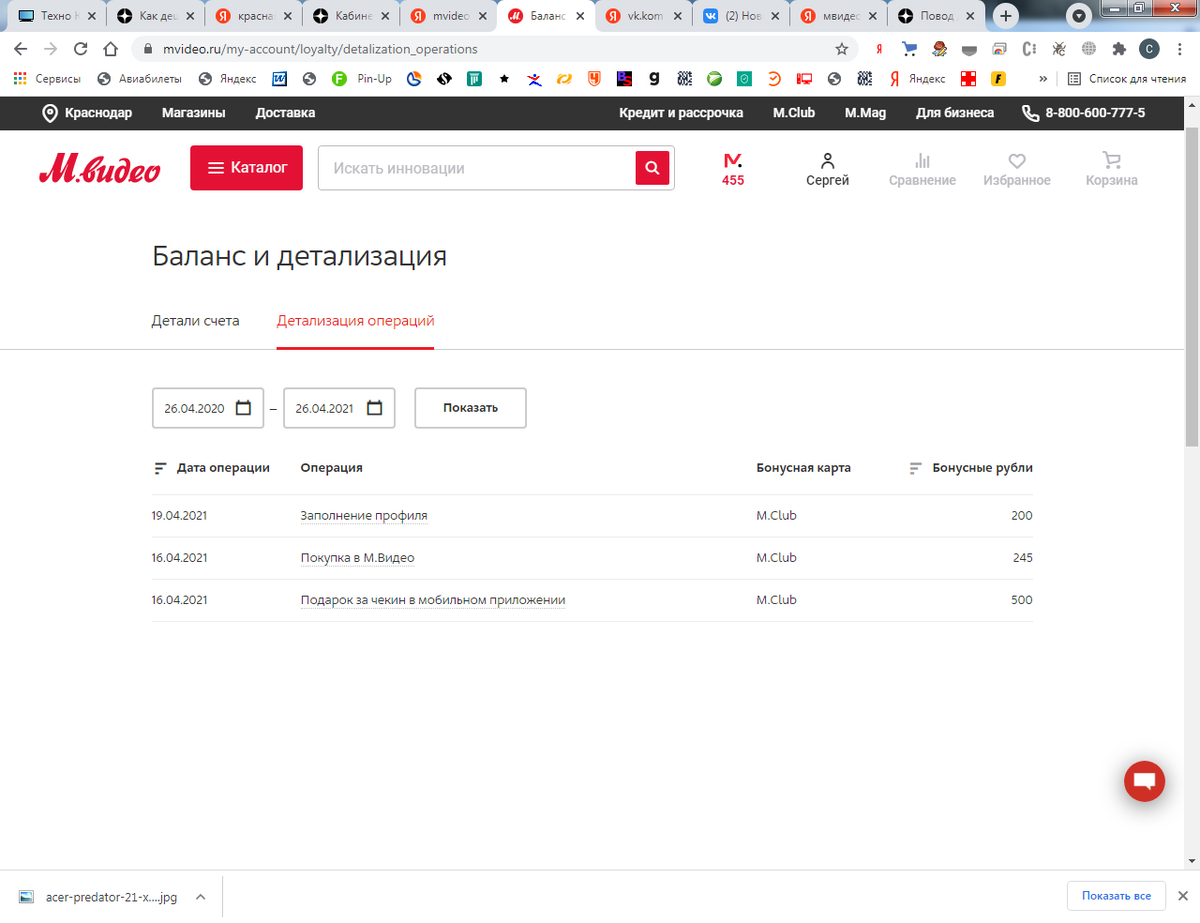
Task: Switch to Повод browser tab
Action: click(936, 16)
